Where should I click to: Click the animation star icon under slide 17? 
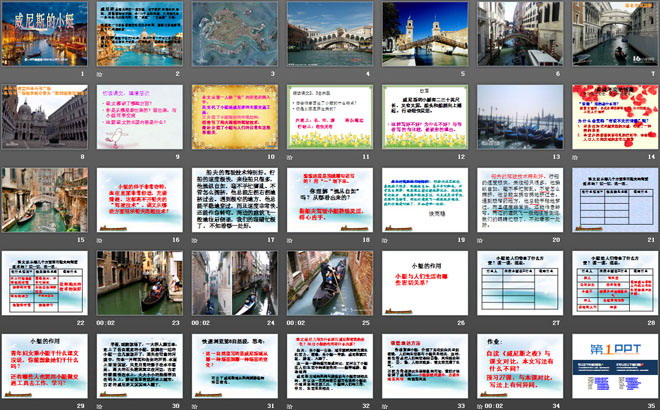195,240
